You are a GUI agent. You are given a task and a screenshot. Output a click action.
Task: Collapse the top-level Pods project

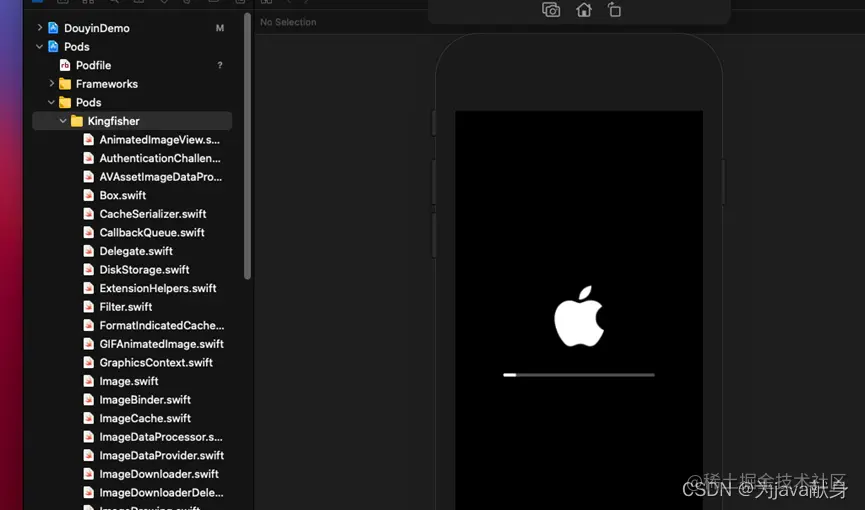[x=40, y=46]
